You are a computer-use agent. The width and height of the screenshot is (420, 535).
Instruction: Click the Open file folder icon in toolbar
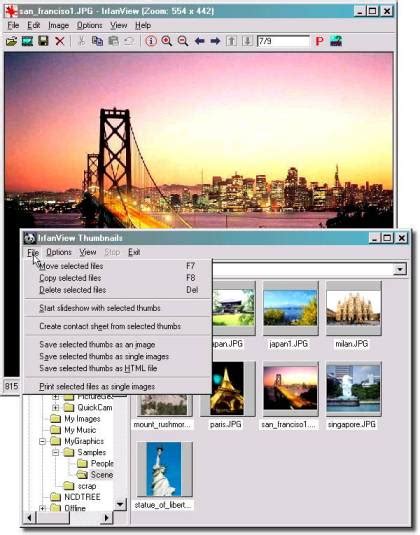point(12,42)
